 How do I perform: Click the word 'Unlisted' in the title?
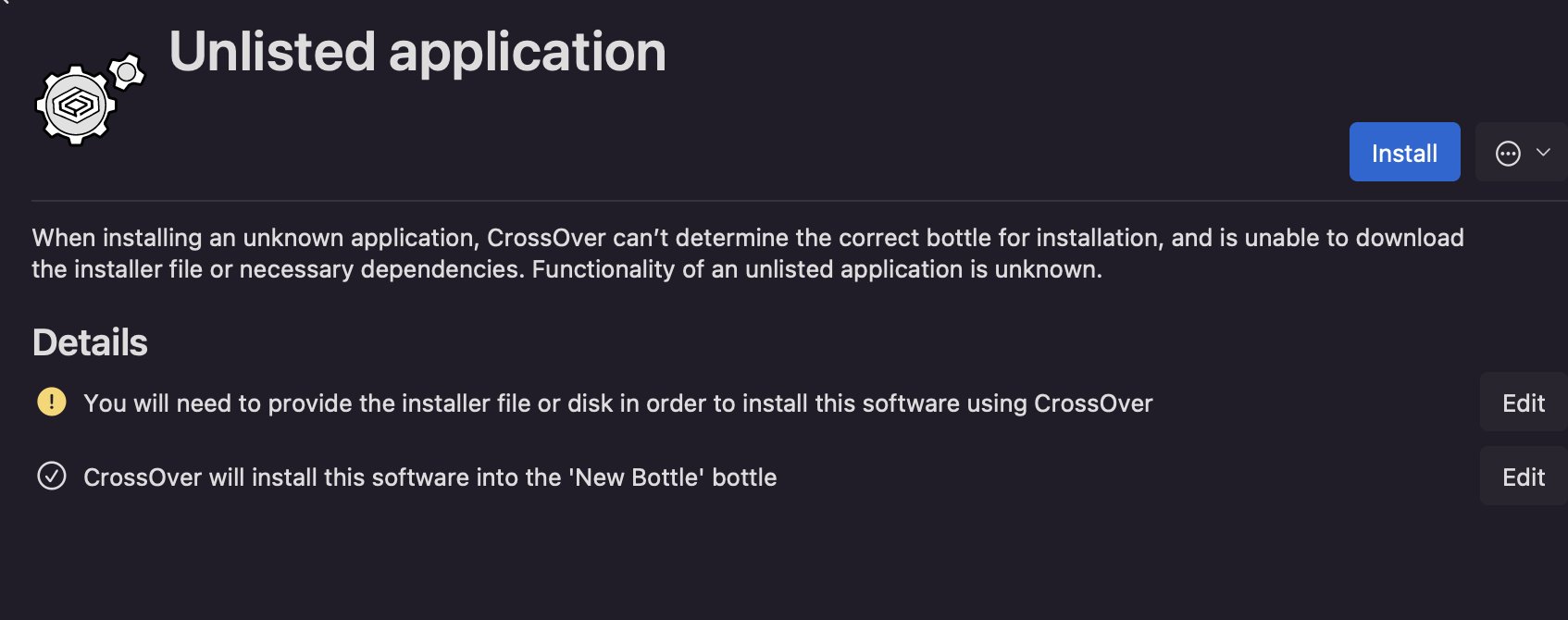(272, 52)
